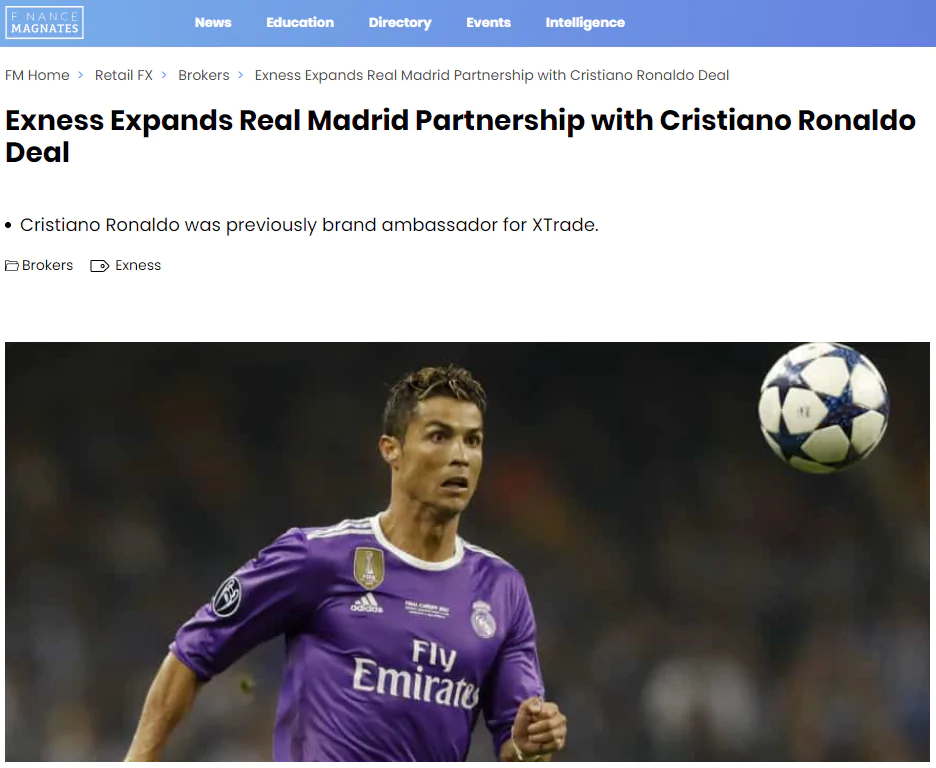Click chevron arrow after Retail FX
Screen dimensions: 936x768
(164, 75)
